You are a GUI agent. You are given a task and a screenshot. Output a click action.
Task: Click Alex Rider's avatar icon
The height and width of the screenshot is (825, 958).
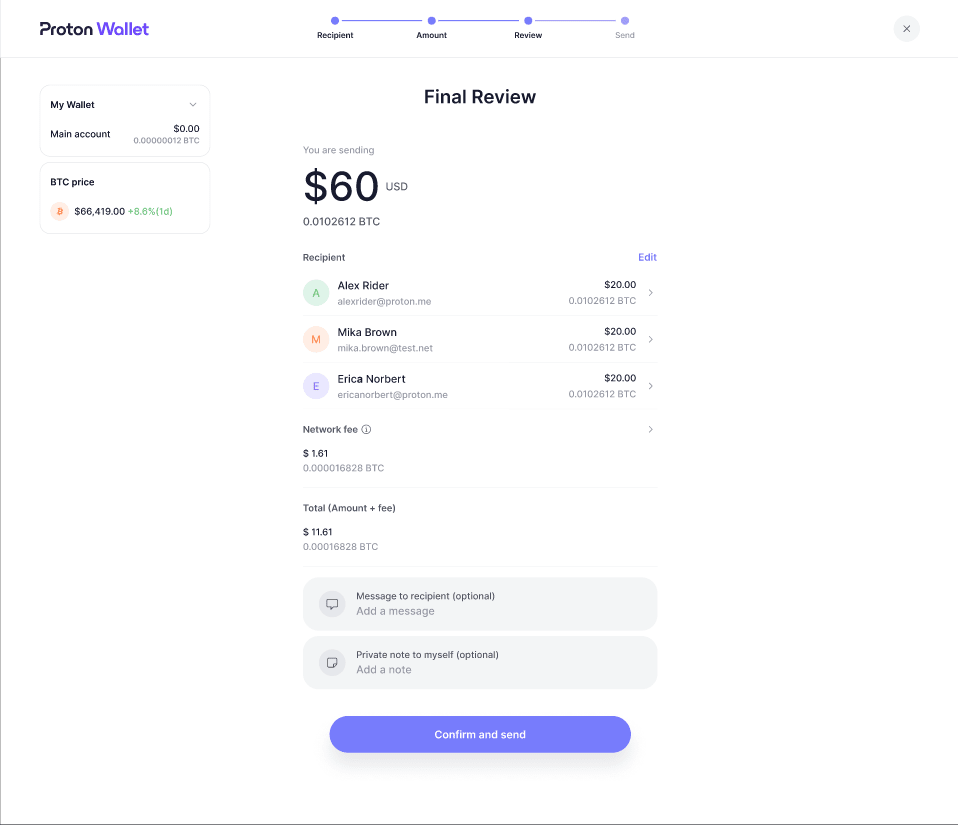click(316, 293)
